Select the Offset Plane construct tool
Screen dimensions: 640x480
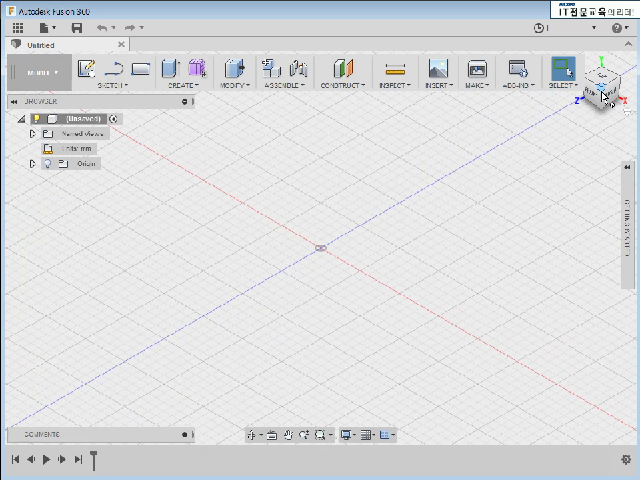click(343, 68)
